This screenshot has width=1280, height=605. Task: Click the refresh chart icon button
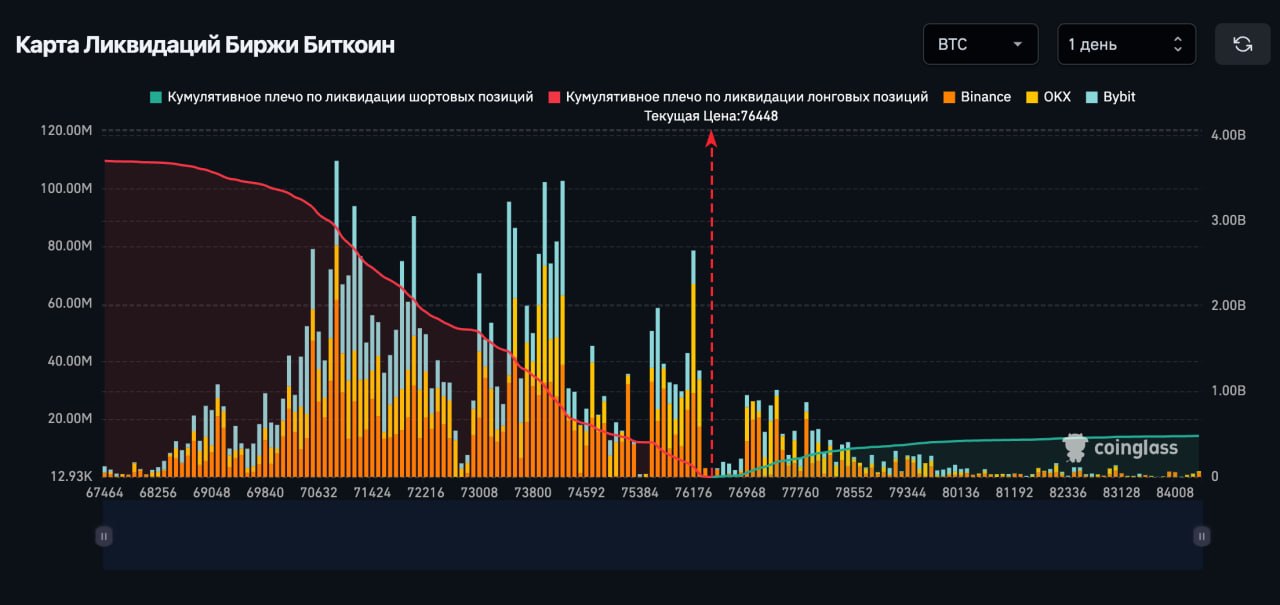point(1242,44)
